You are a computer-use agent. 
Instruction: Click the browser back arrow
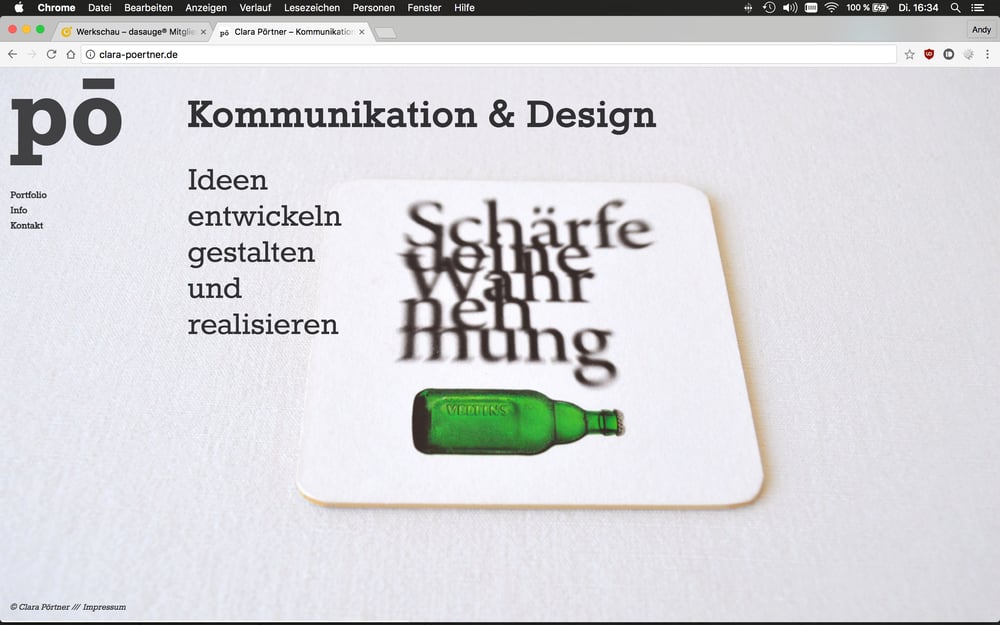[13, 54]
